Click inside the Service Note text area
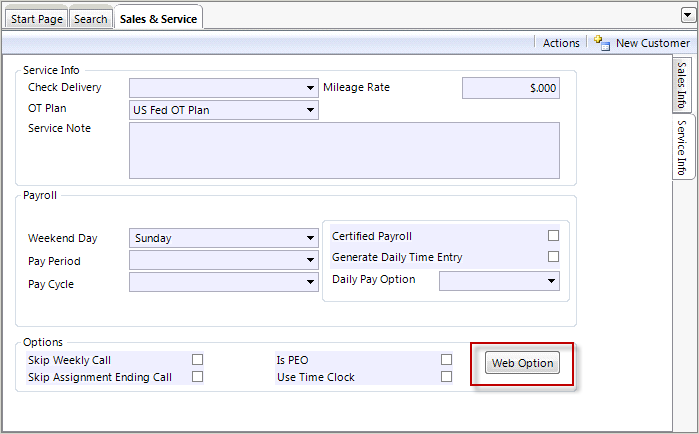The image size is (699, 434). pos(344,151)
